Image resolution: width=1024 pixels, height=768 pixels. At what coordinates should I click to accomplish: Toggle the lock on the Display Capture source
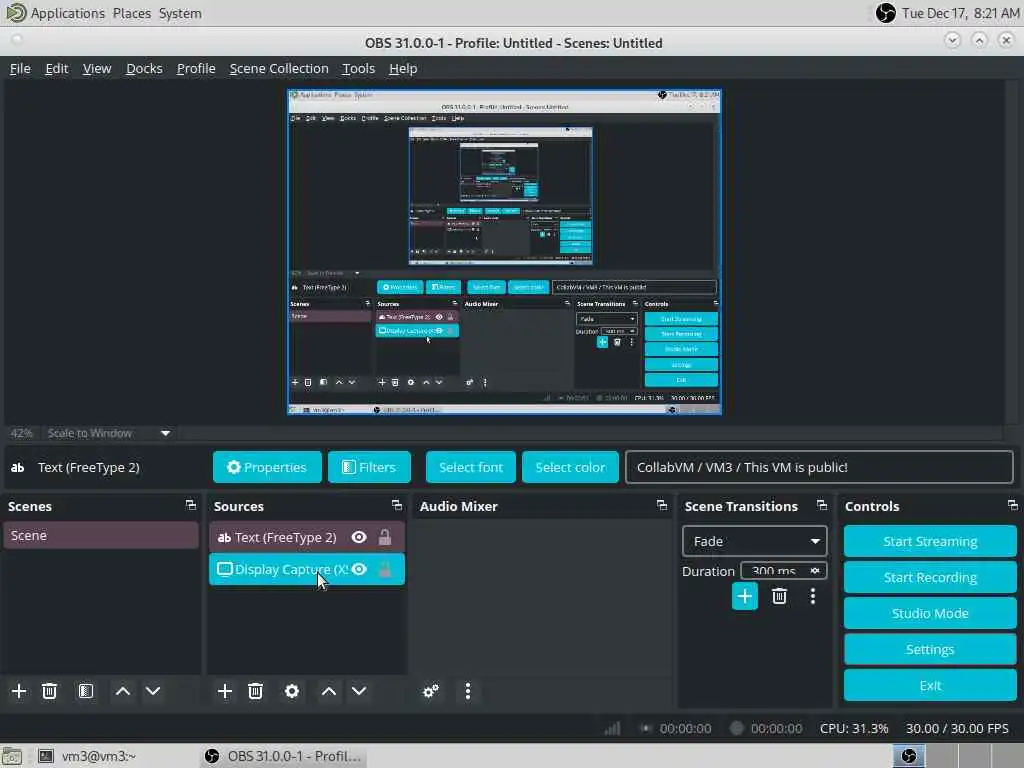click(385, 569)
